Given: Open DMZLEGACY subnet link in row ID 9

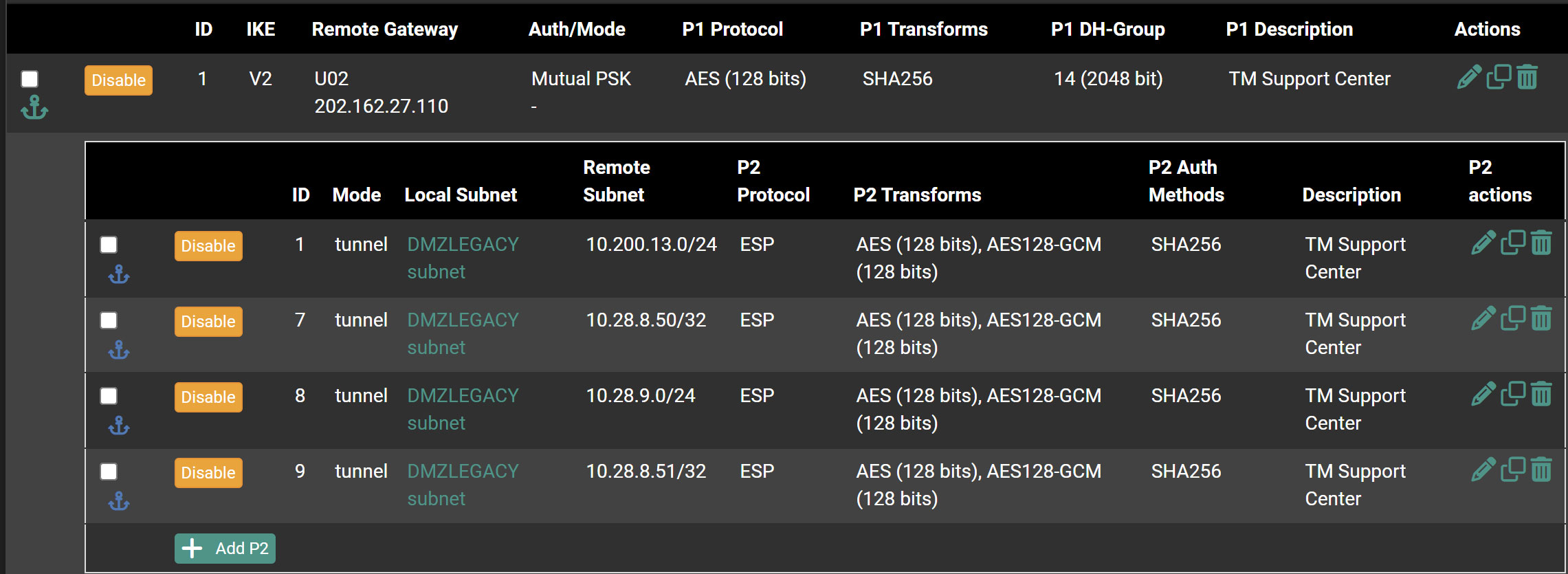Looking at the screenshot, I should coord(463,485).
